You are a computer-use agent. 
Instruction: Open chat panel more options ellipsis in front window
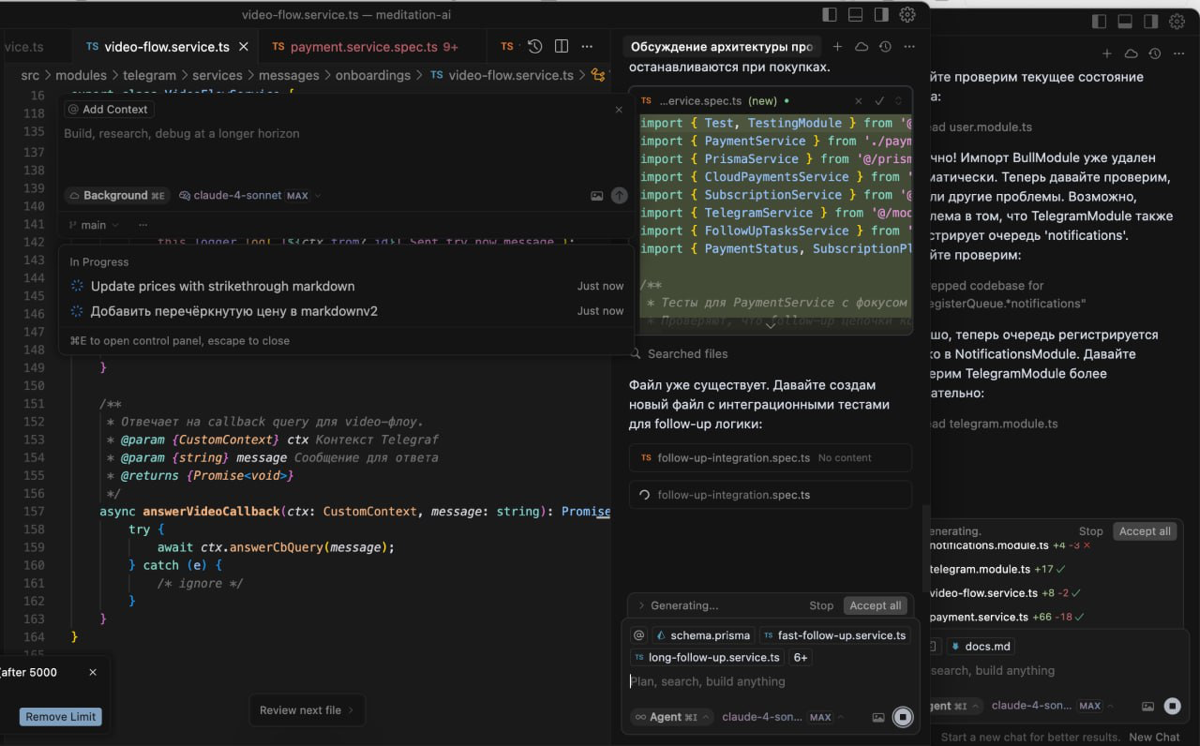[909, 47]
